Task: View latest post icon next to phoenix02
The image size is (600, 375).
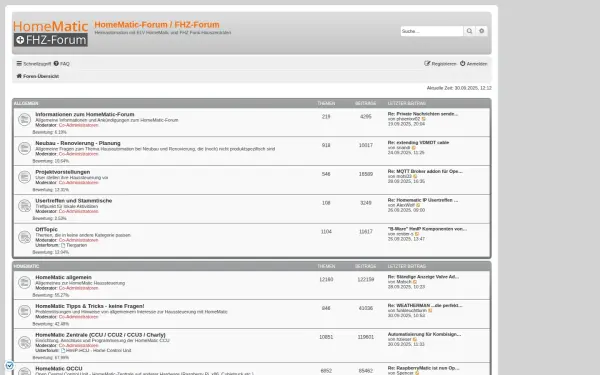Action: coord(423,119)
